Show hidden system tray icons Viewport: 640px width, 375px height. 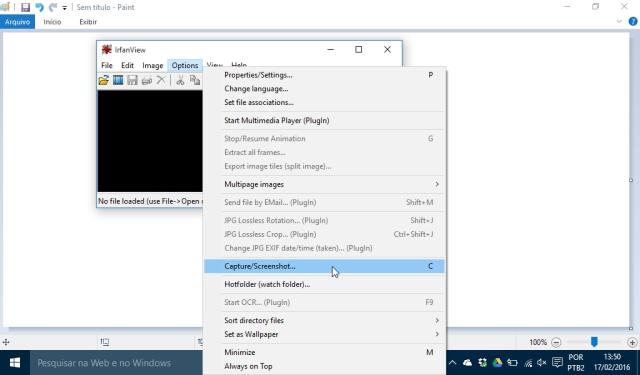coord(452,362)
